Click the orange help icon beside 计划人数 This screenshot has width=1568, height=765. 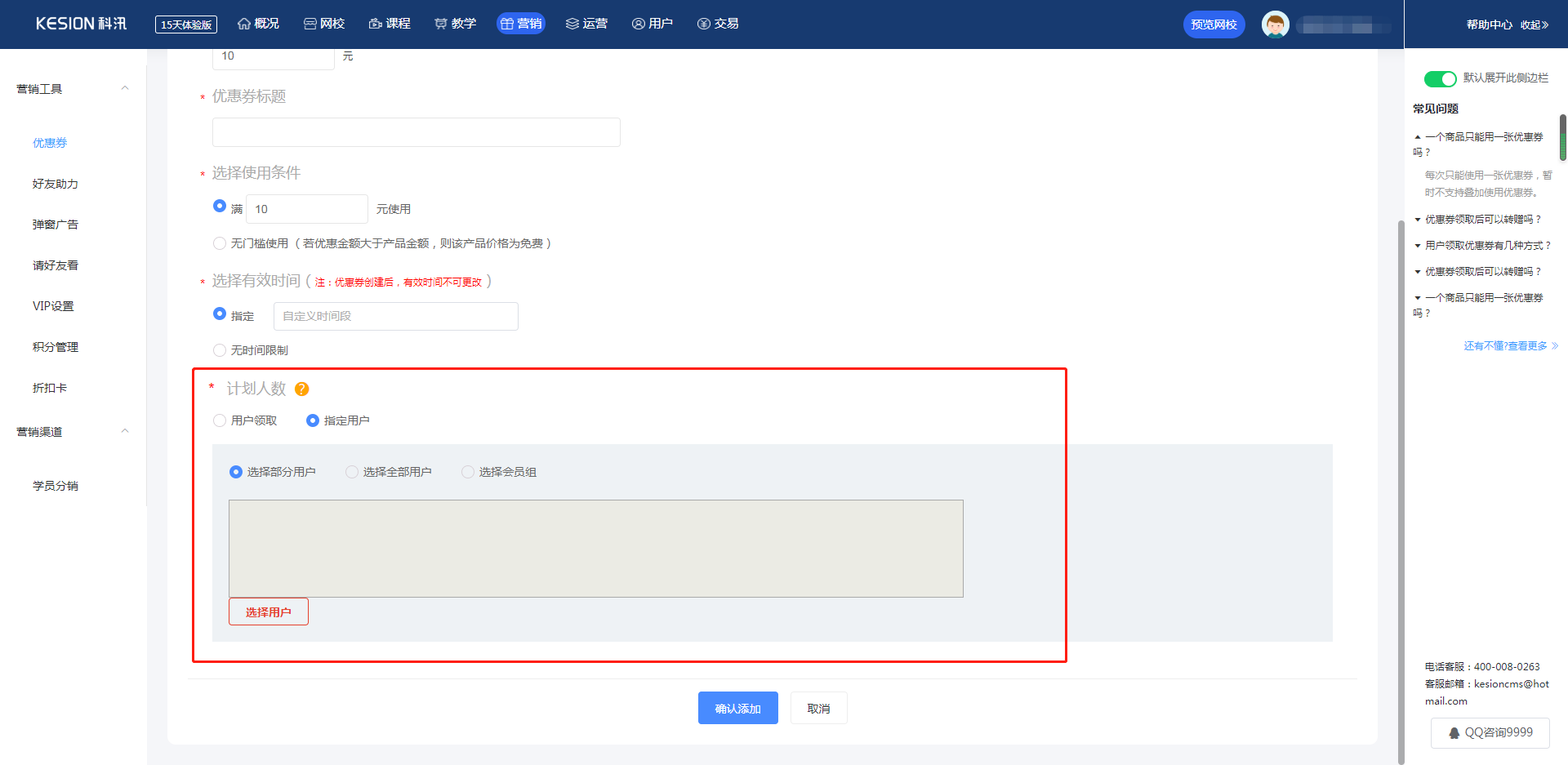pyautogui.click(x=301, y=389)
